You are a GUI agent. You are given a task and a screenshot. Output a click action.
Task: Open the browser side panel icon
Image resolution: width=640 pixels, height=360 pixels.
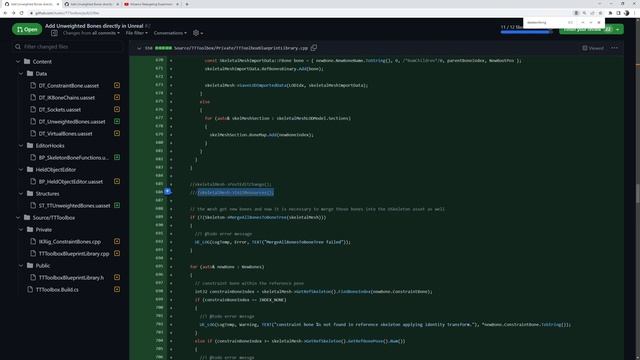618,13
